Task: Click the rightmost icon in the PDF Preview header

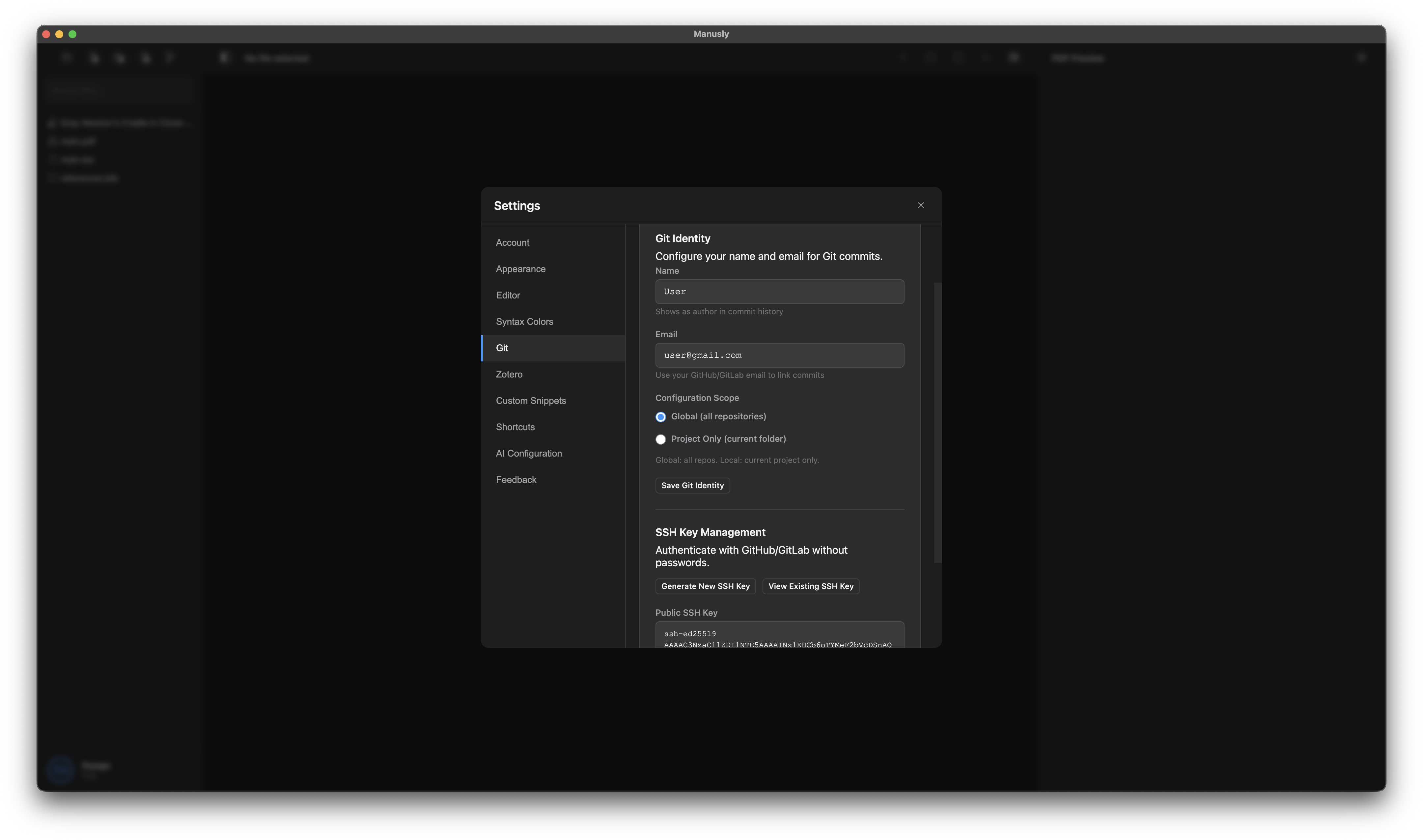Action: 1362,57
